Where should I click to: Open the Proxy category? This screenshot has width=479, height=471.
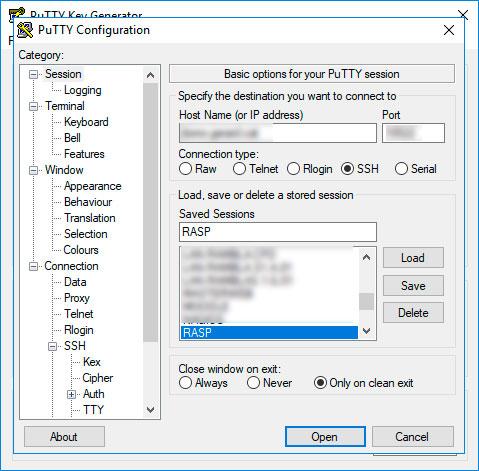point(77,298)
